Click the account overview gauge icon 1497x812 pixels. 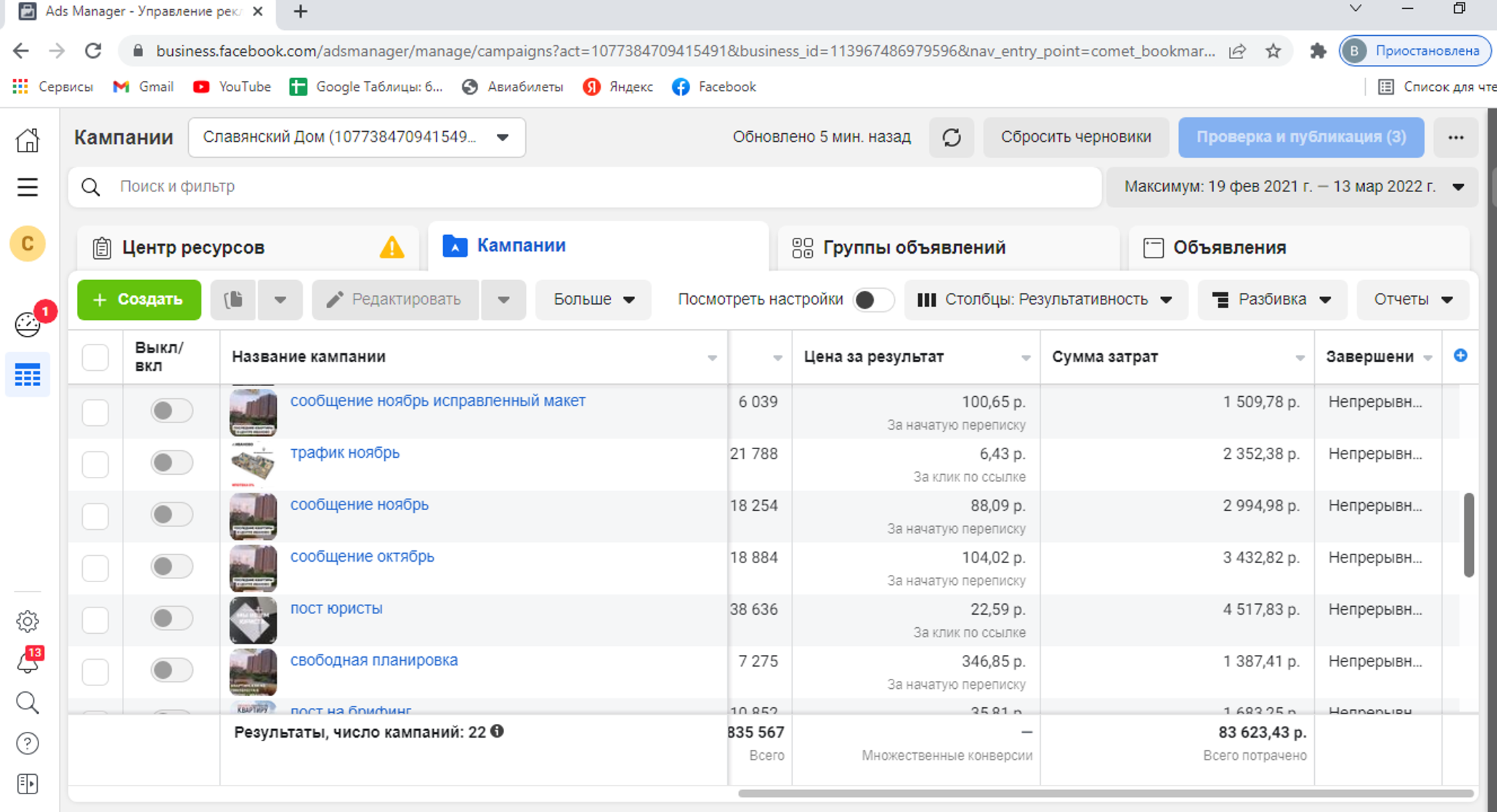click(x=27, y=325)
